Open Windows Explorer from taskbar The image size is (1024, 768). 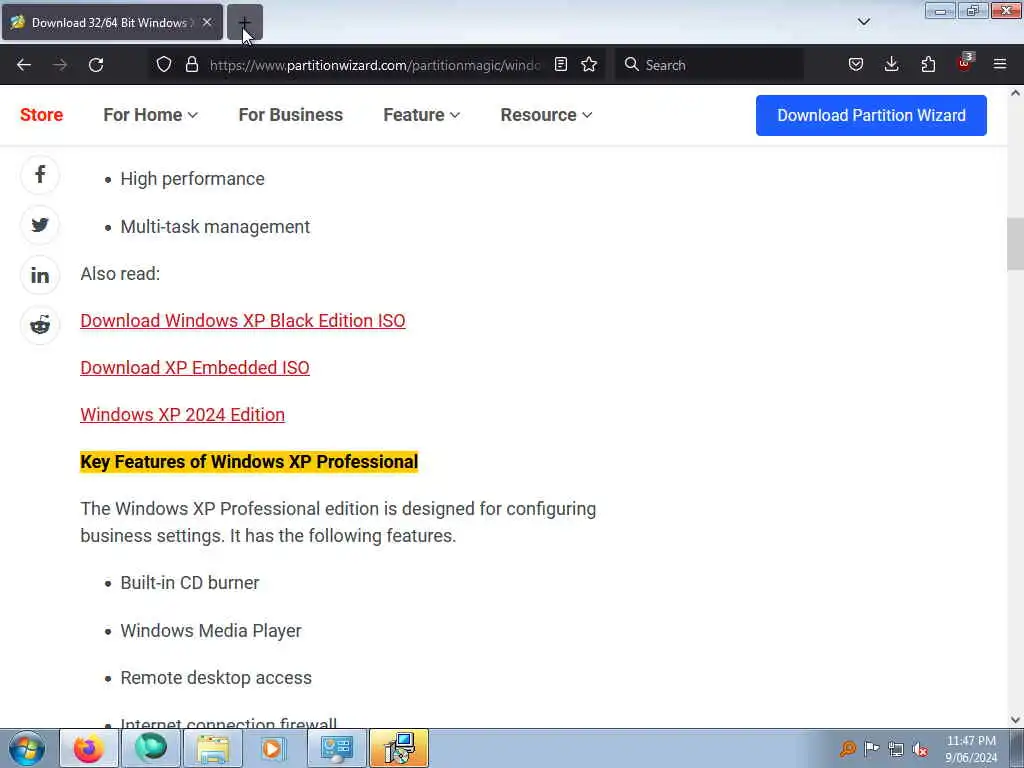click(213, 748)
